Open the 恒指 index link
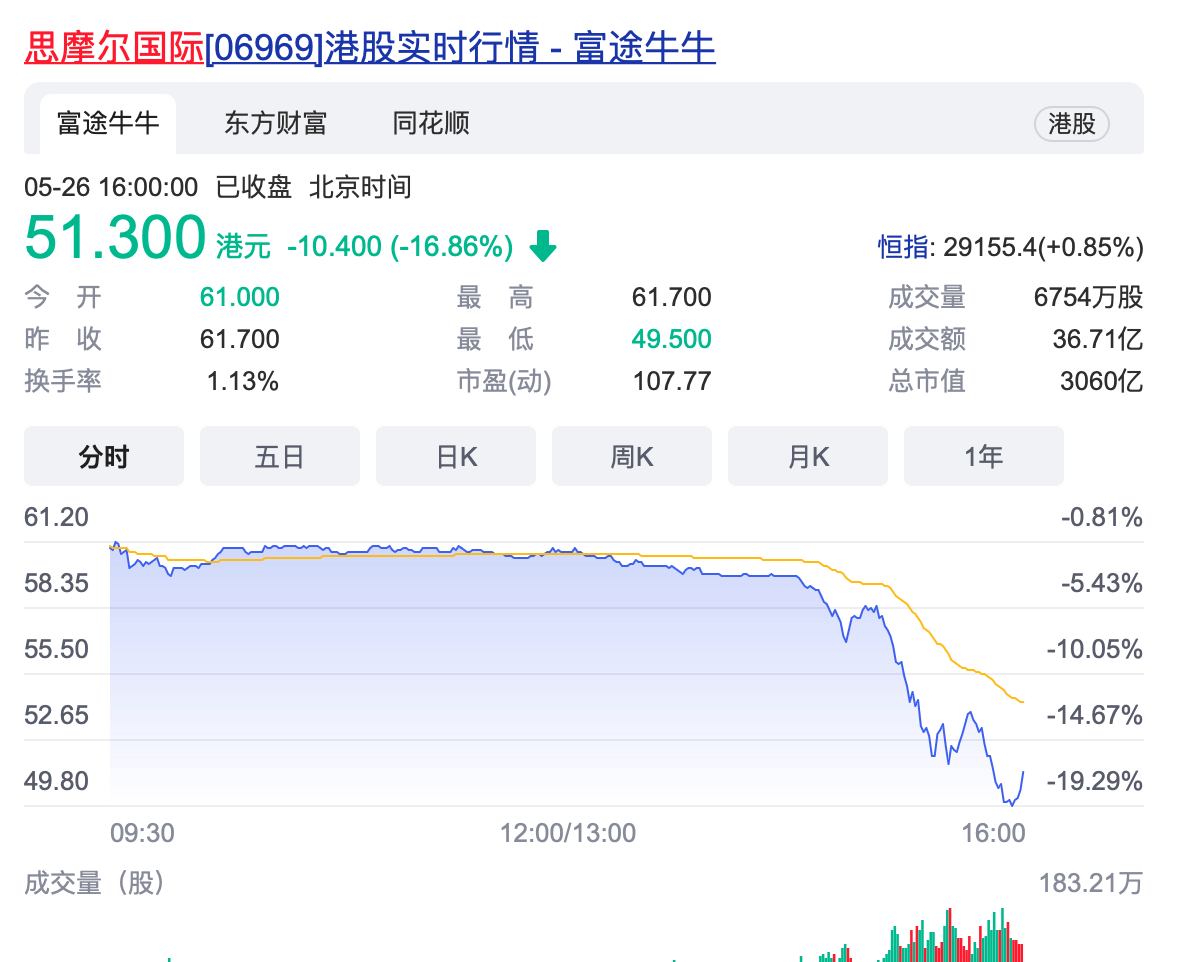Viewport: 1200px width, 962px height. tap(903, 246)
